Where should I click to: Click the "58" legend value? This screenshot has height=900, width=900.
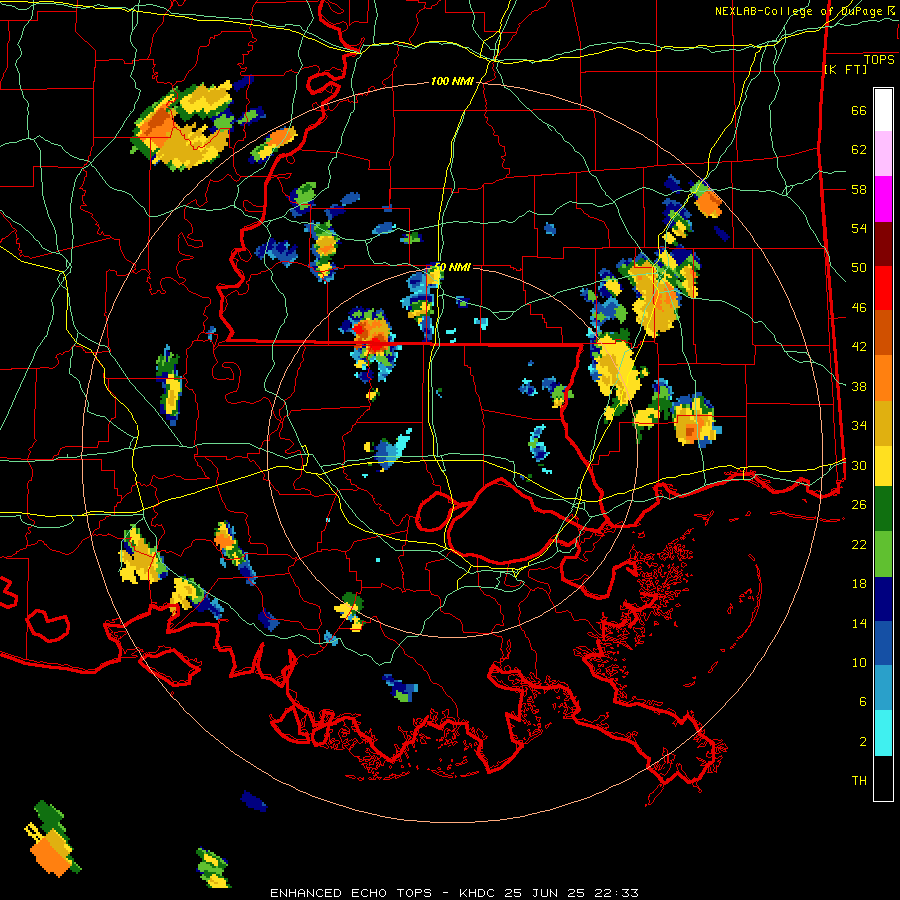[859, 189]
